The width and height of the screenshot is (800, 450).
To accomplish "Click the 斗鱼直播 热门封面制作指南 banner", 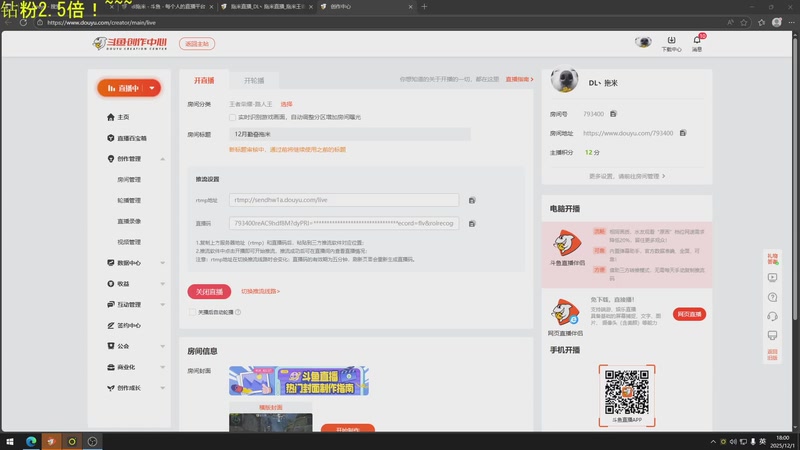I will [x=299, y=381].
